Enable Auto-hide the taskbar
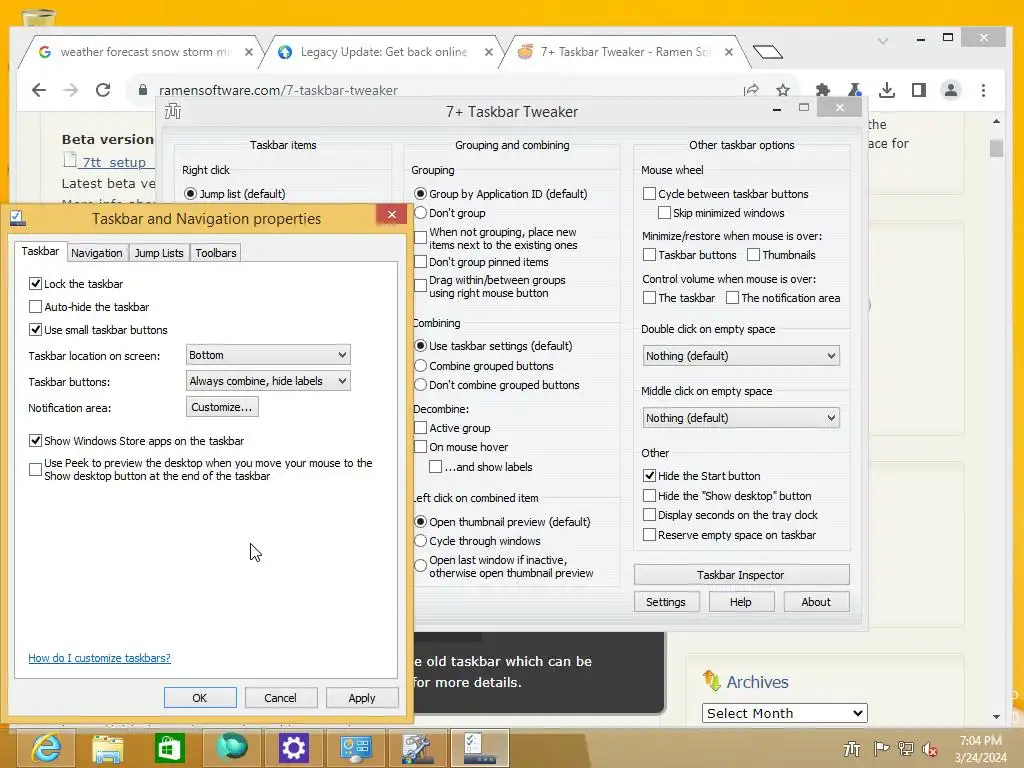 [x=35, y=306]
